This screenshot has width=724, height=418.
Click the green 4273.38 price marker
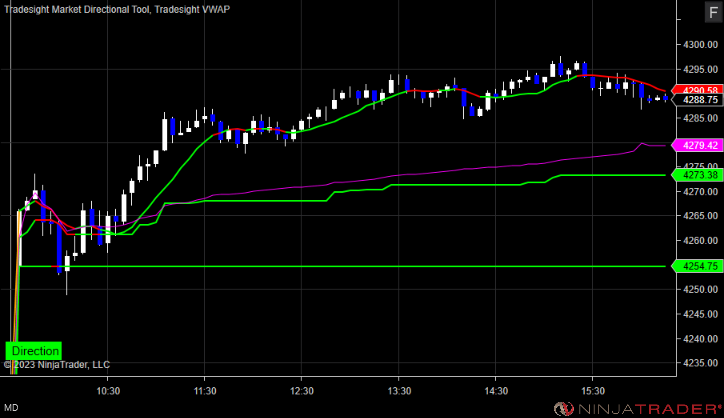698,175
